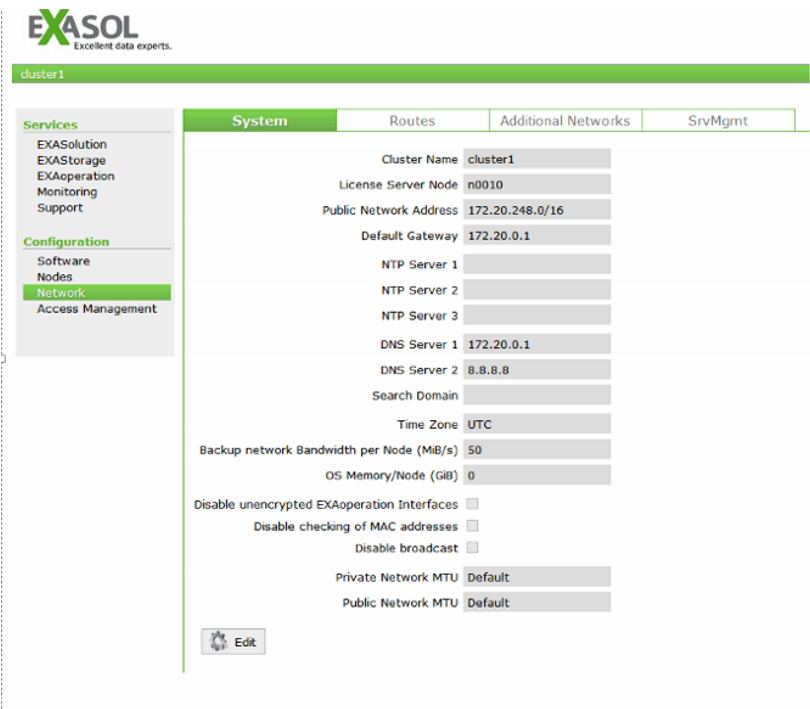Toggle Disable checking of MAC addresses checkbox

coord(472,526)
